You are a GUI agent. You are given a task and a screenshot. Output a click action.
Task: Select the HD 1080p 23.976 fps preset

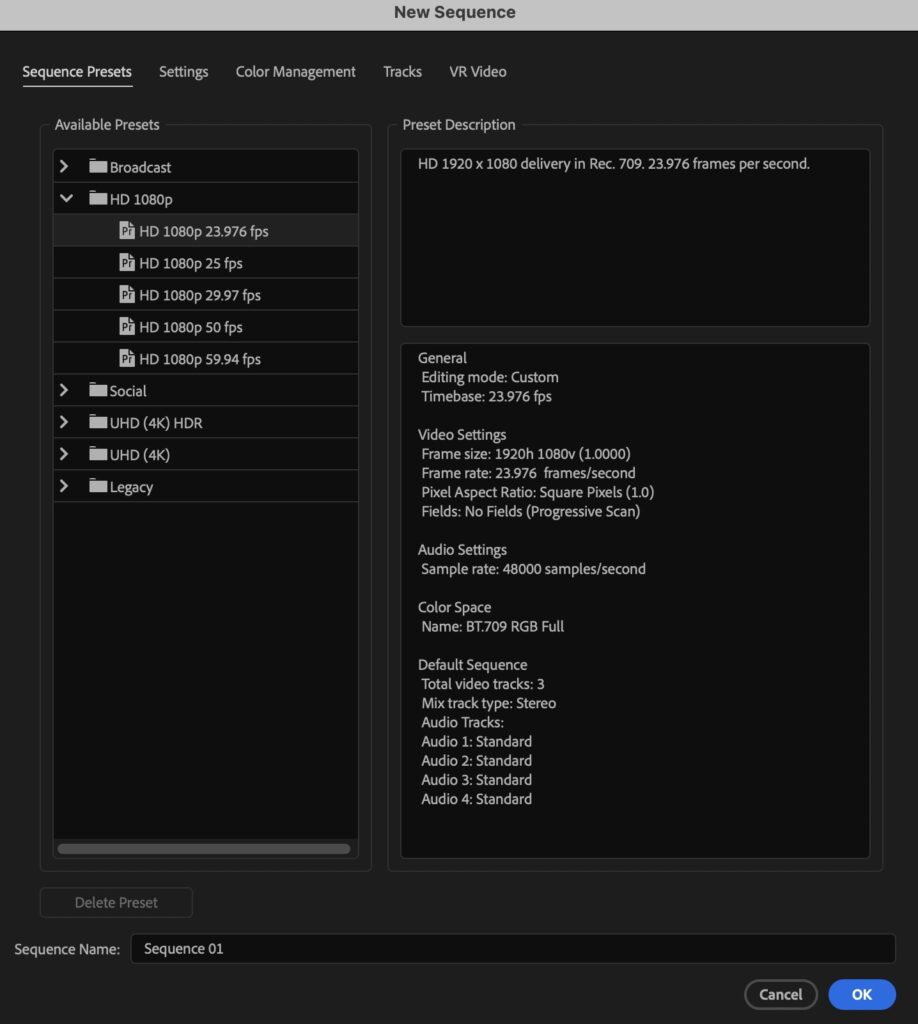(206, 231)
